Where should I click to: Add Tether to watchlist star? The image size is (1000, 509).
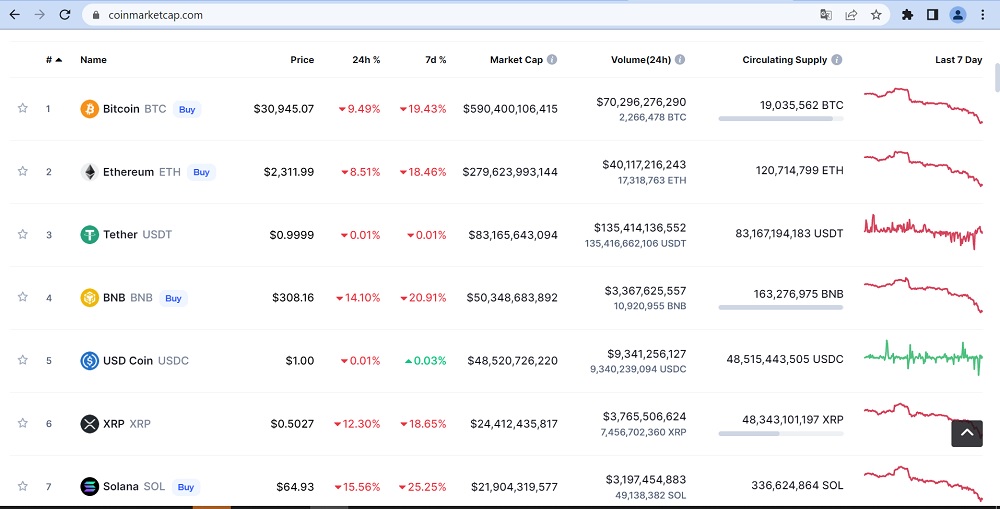point(22,234)
